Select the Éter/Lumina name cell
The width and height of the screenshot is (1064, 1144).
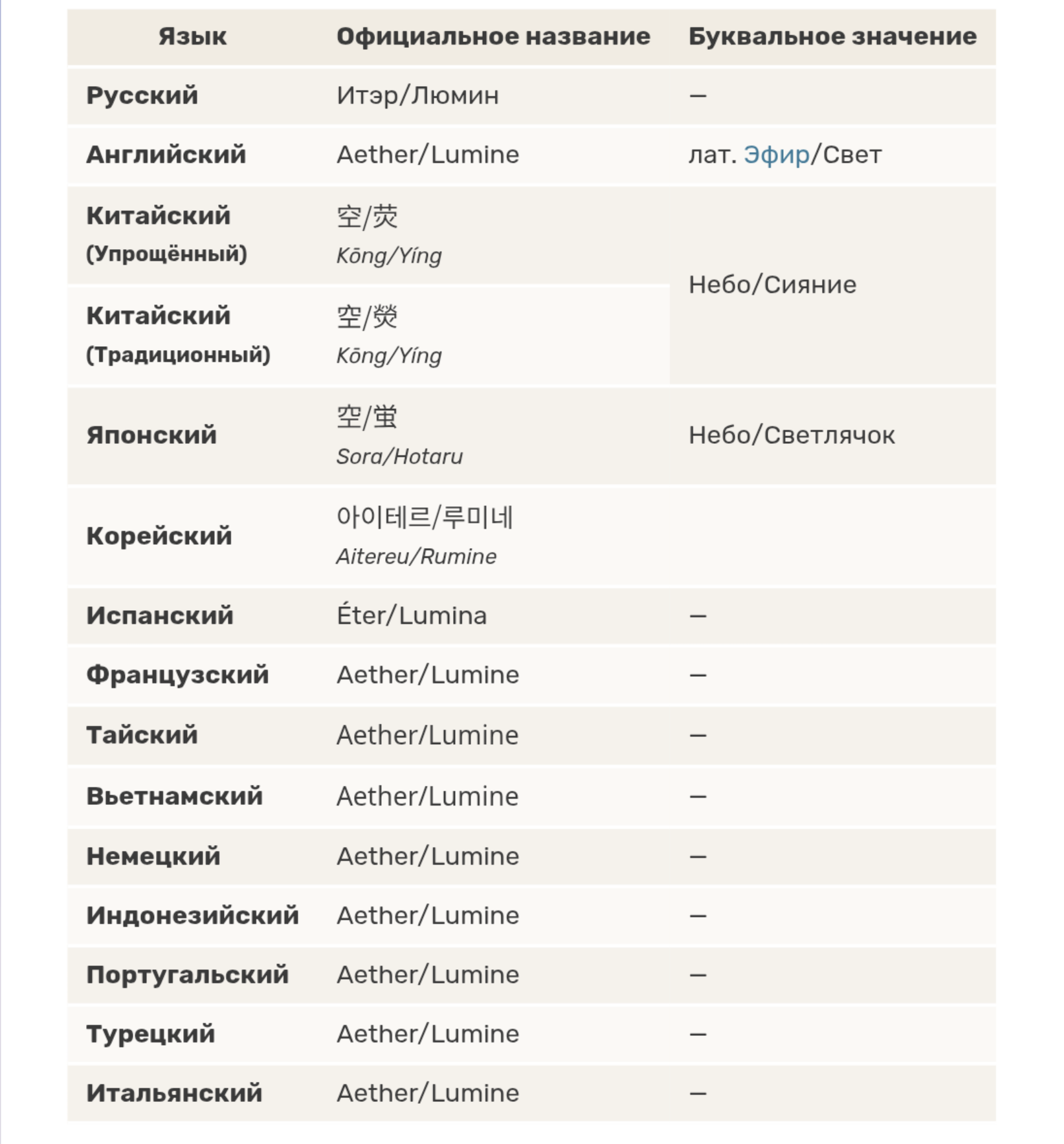tap(412, 616)
